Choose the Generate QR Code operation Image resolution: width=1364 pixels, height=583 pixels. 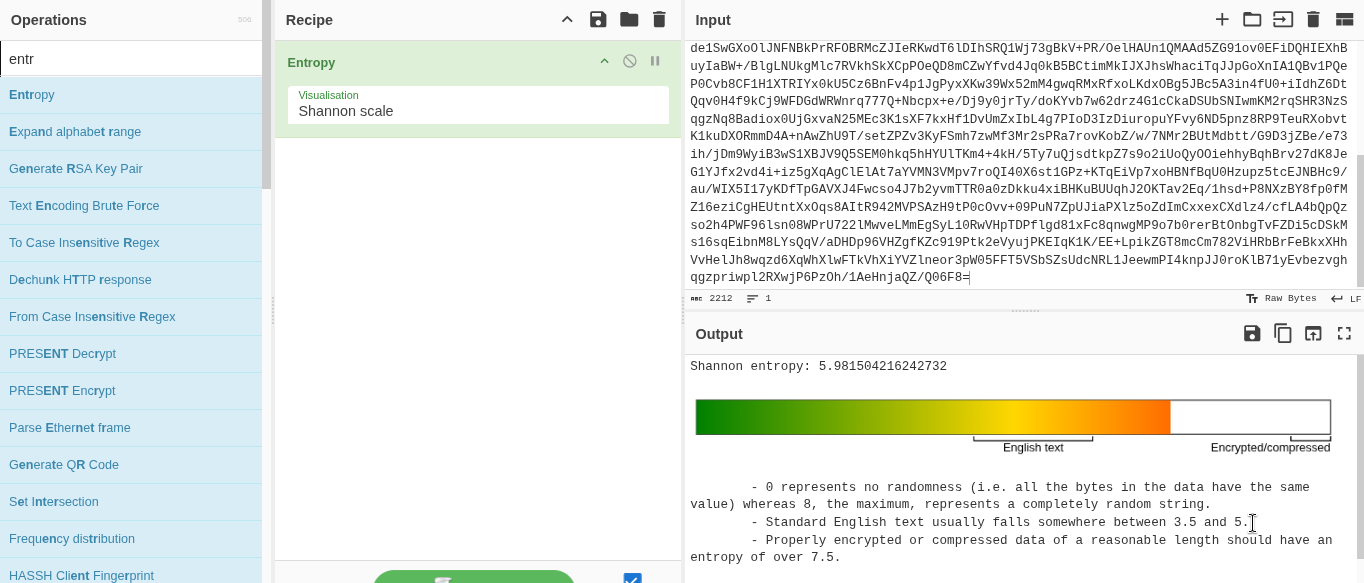coord(131,465)
